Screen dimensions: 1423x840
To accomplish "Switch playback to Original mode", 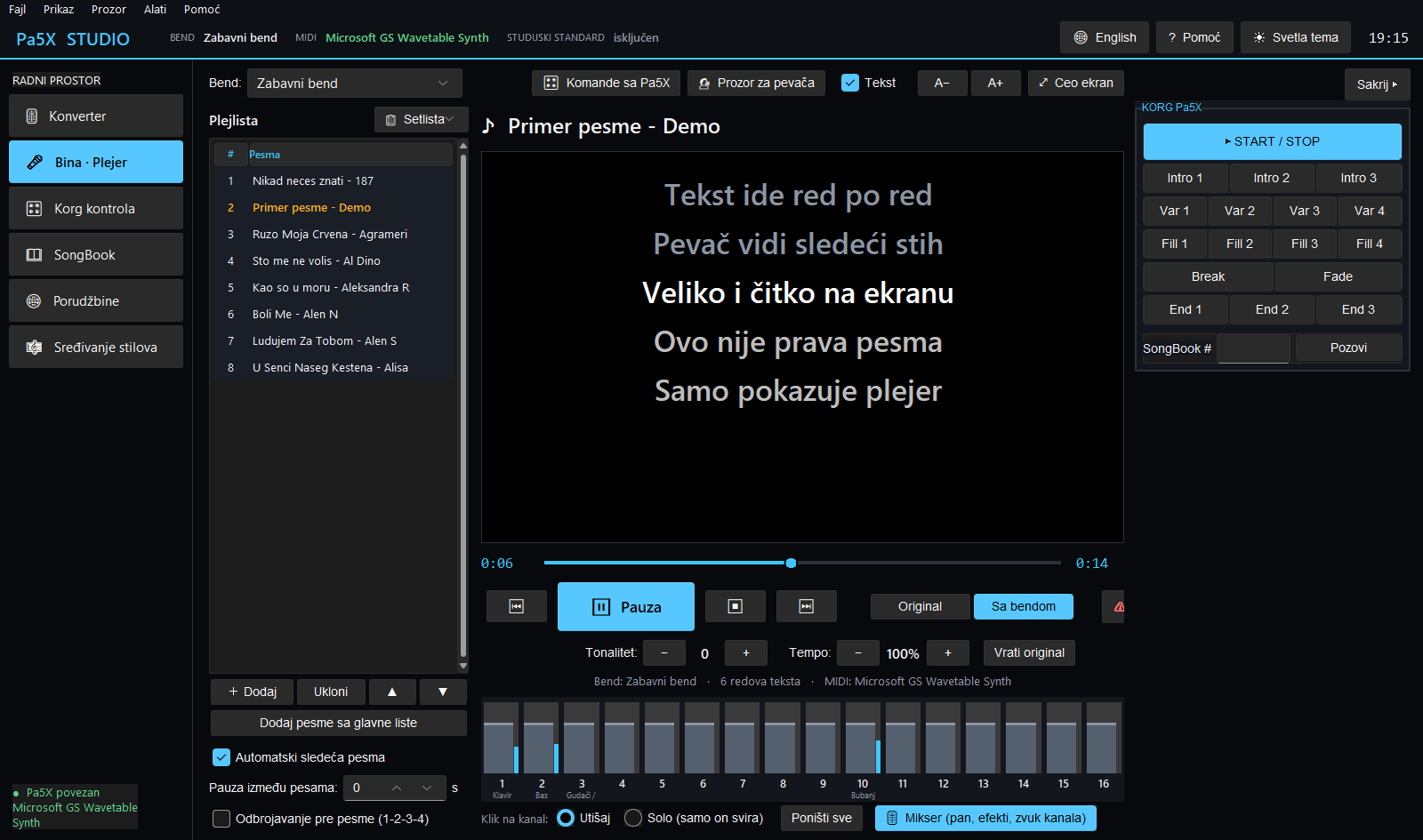I will click(920, 606).
